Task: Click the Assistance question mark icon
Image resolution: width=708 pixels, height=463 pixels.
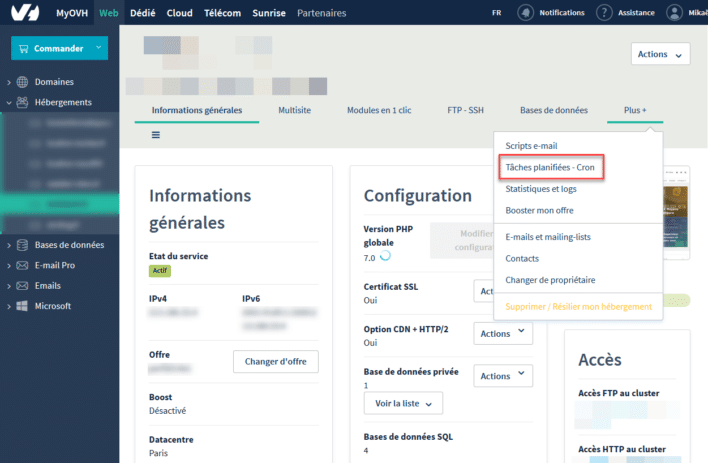Action: coord(604,13)
